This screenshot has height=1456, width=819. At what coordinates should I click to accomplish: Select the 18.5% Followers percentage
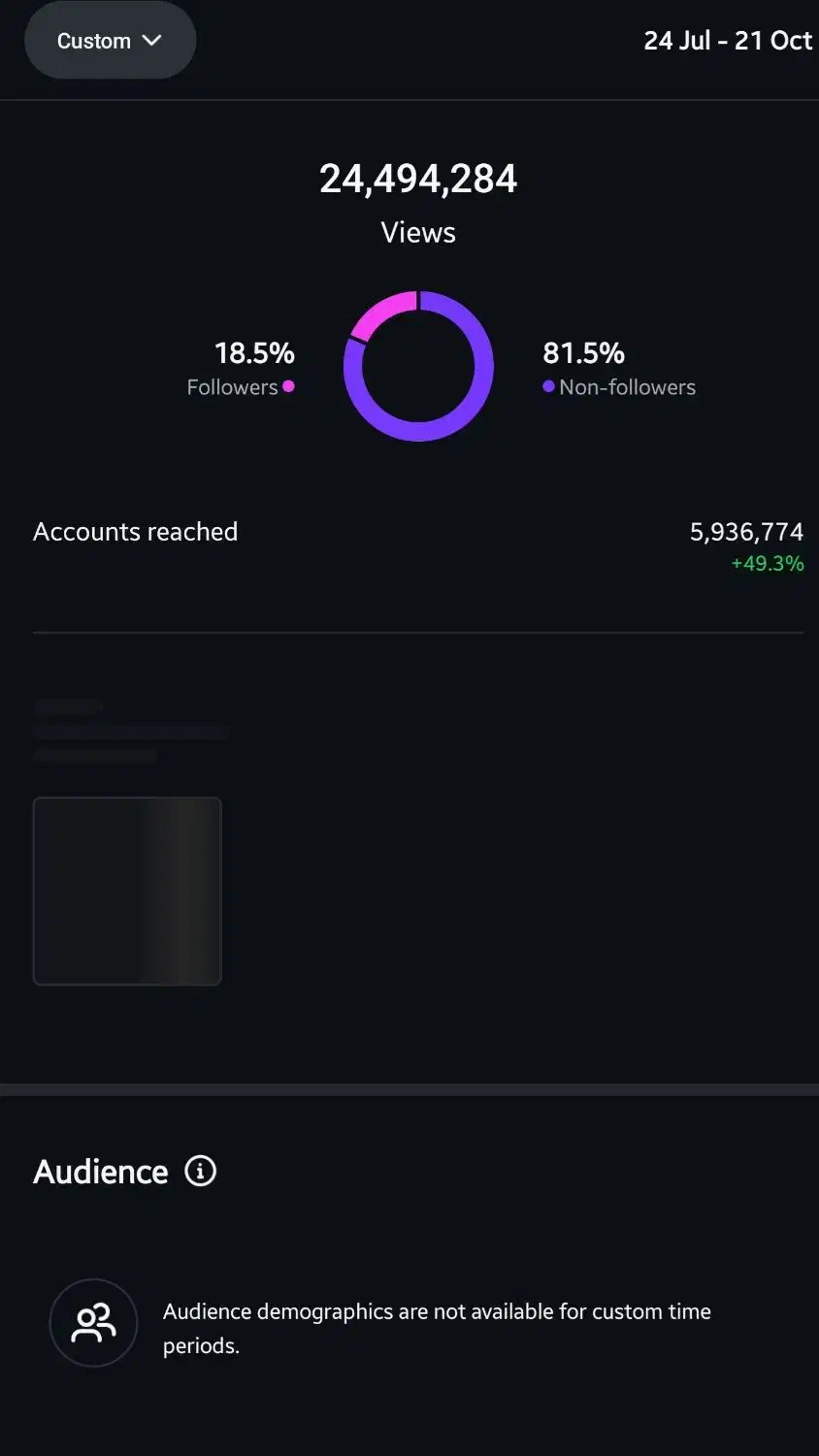254,352
